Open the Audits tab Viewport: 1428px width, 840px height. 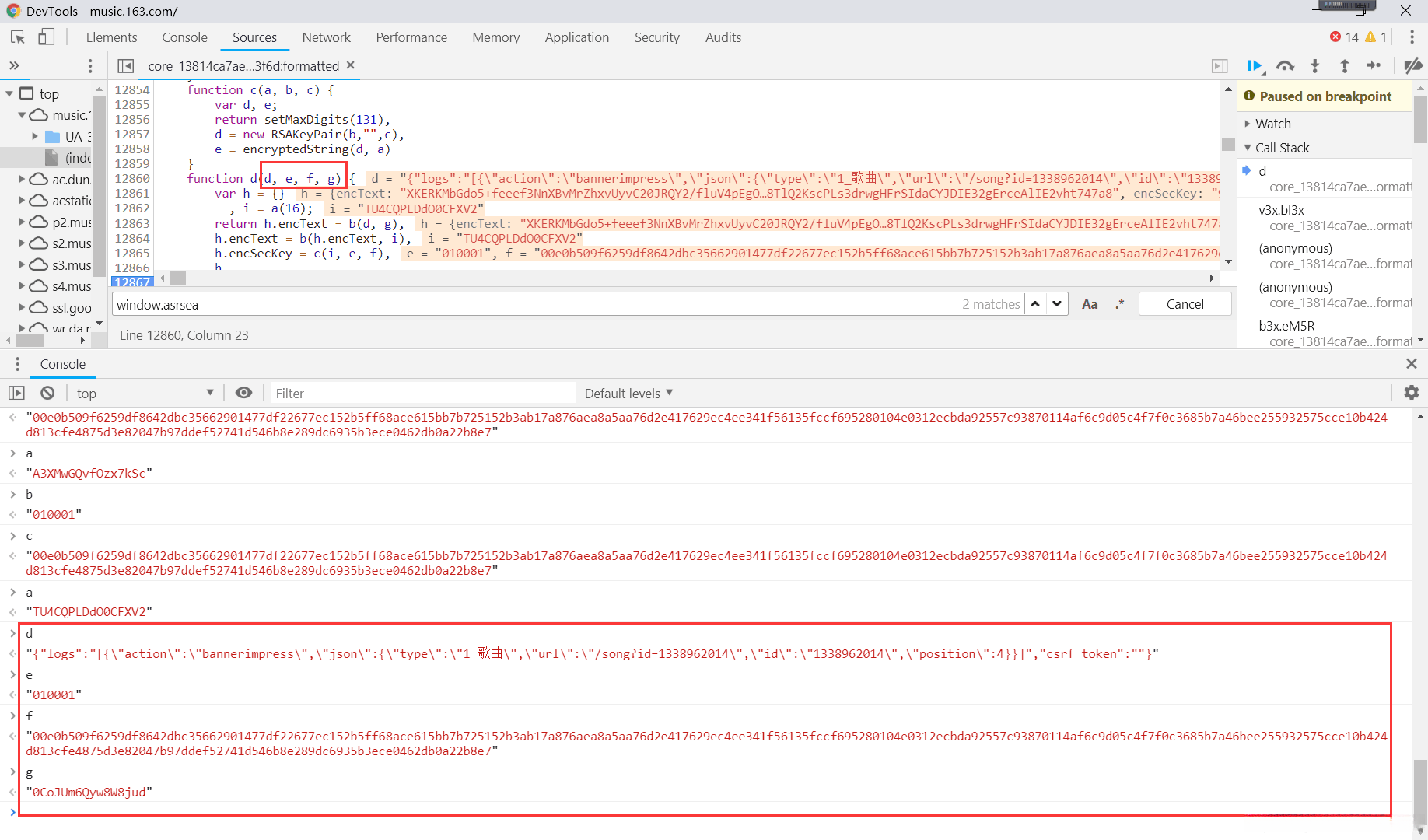pyautogui.click(x=723, y=37)
